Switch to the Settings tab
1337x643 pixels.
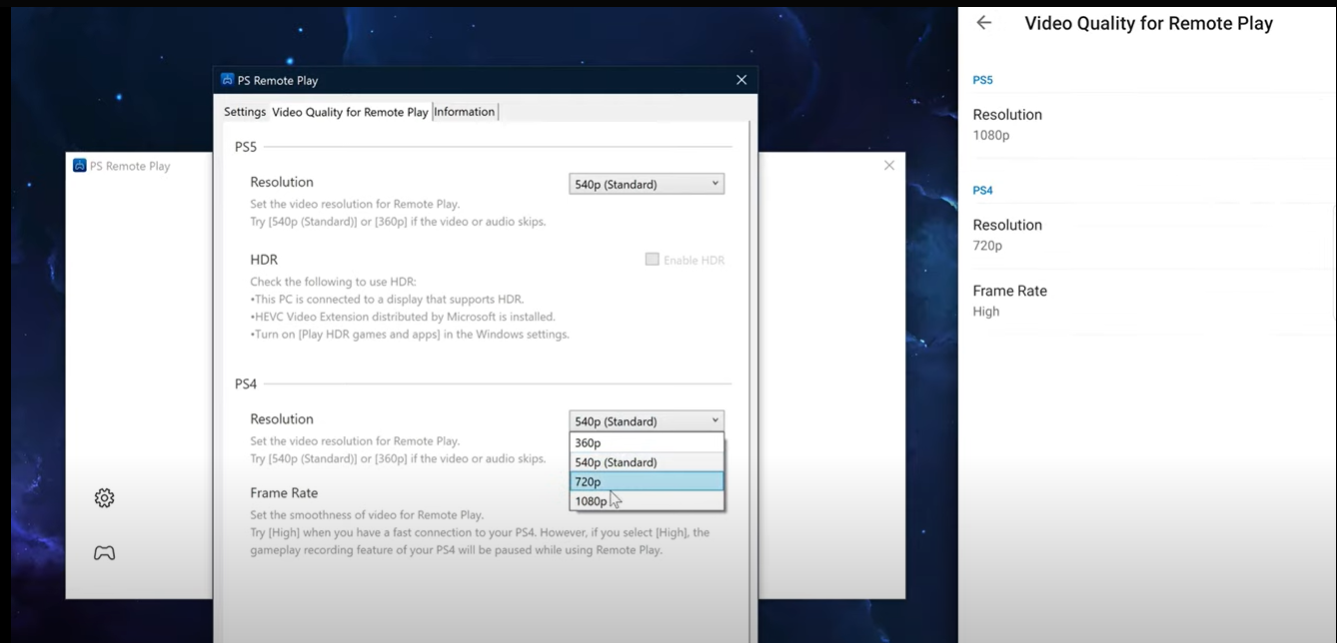(245, 112)
